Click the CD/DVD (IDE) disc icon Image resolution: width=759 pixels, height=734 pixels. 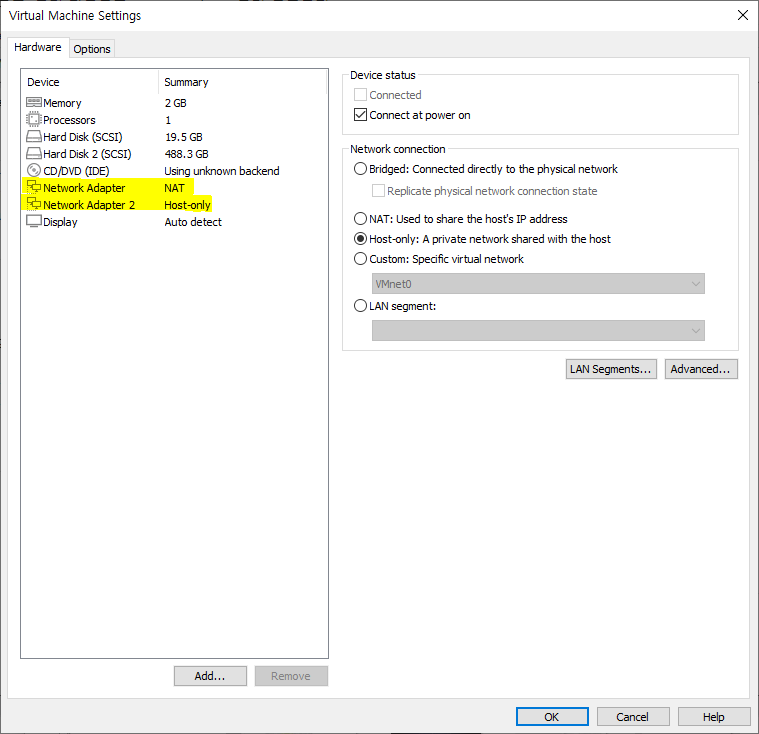[x=33, y=170]
